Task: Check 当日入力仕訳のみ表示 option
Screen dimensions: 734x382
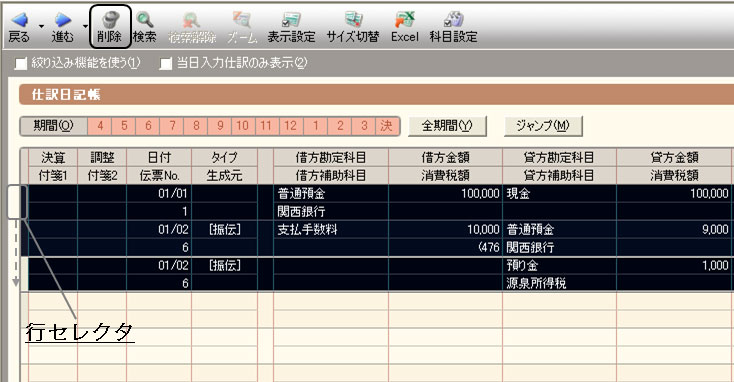Action: pos(166,63)
